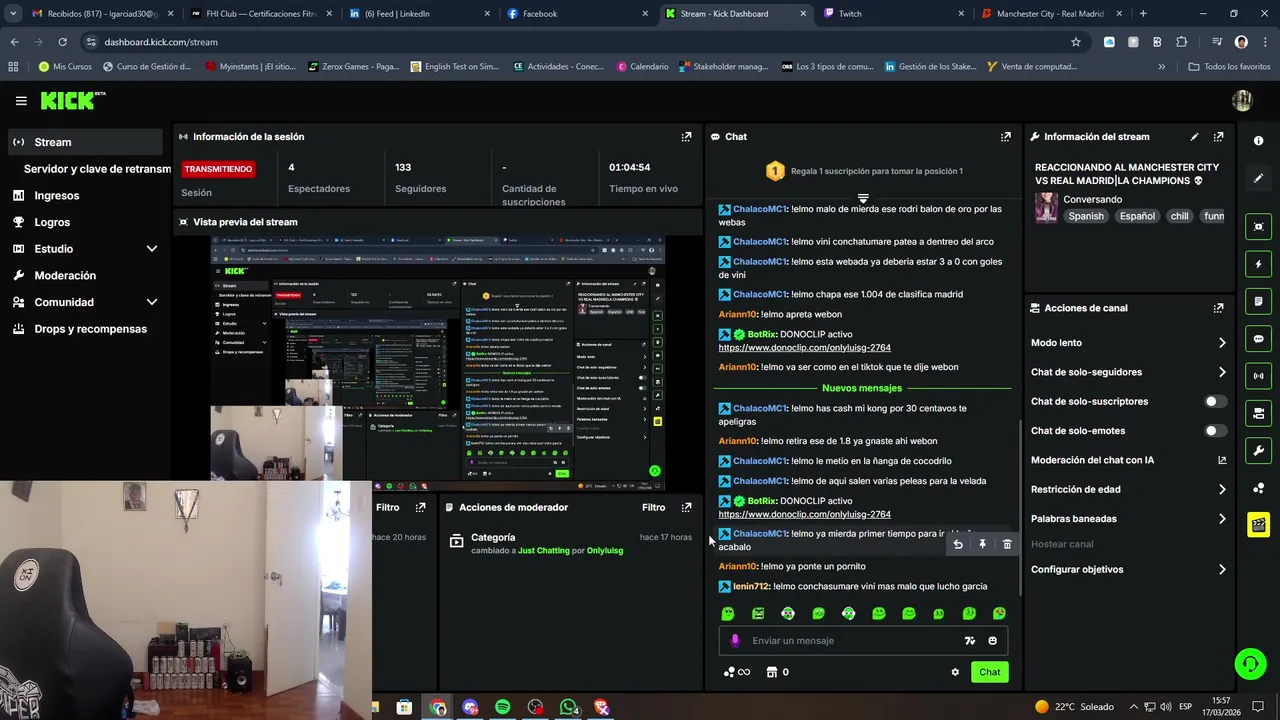Click the lightning bolt icon in right sidebar
The image size is (1280, 720).
coord(1258,264)
